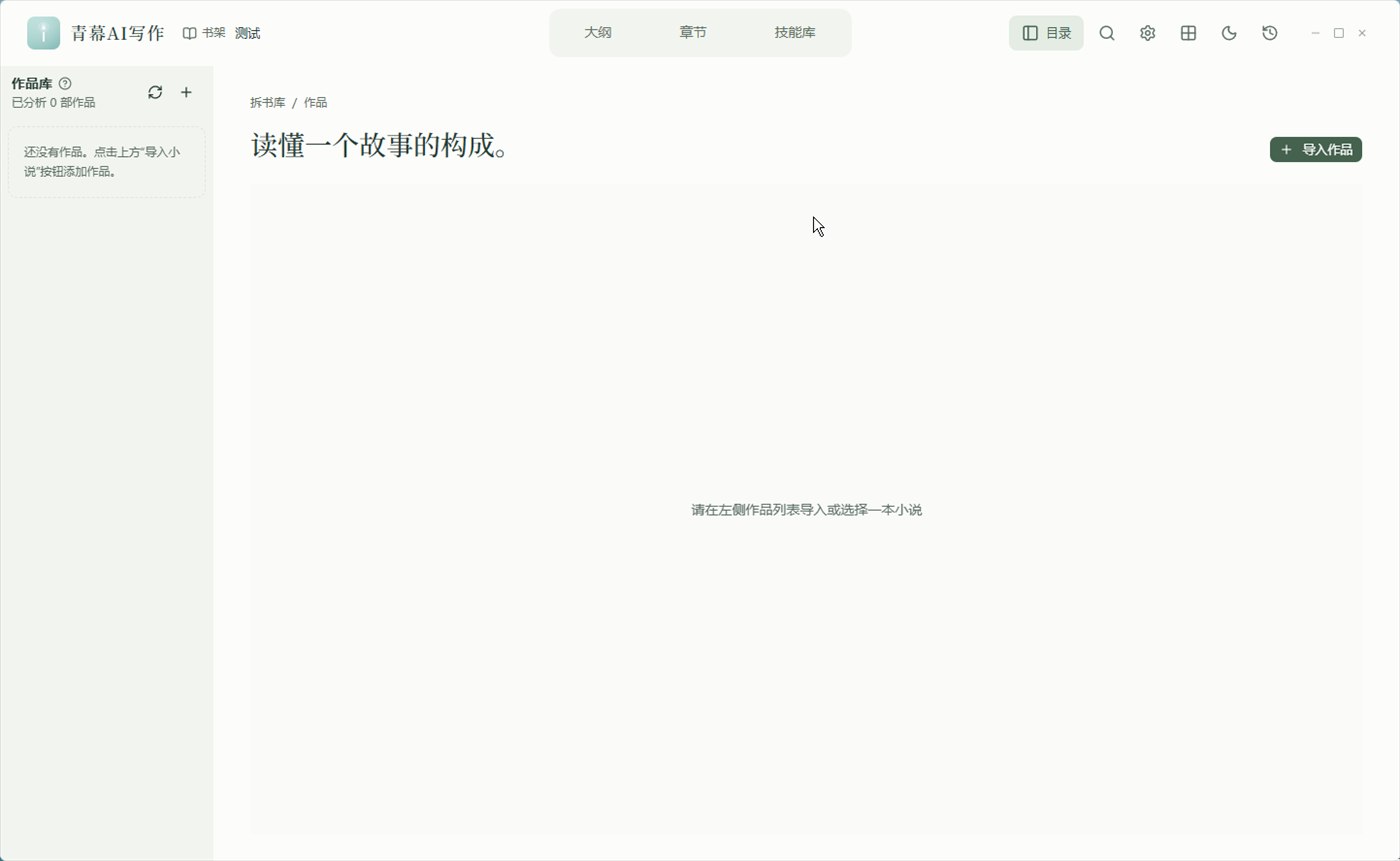This screenshot has width=1400, height=861.
Task: Click the empty-library hint 还没有作品
Action: [106, 162]
